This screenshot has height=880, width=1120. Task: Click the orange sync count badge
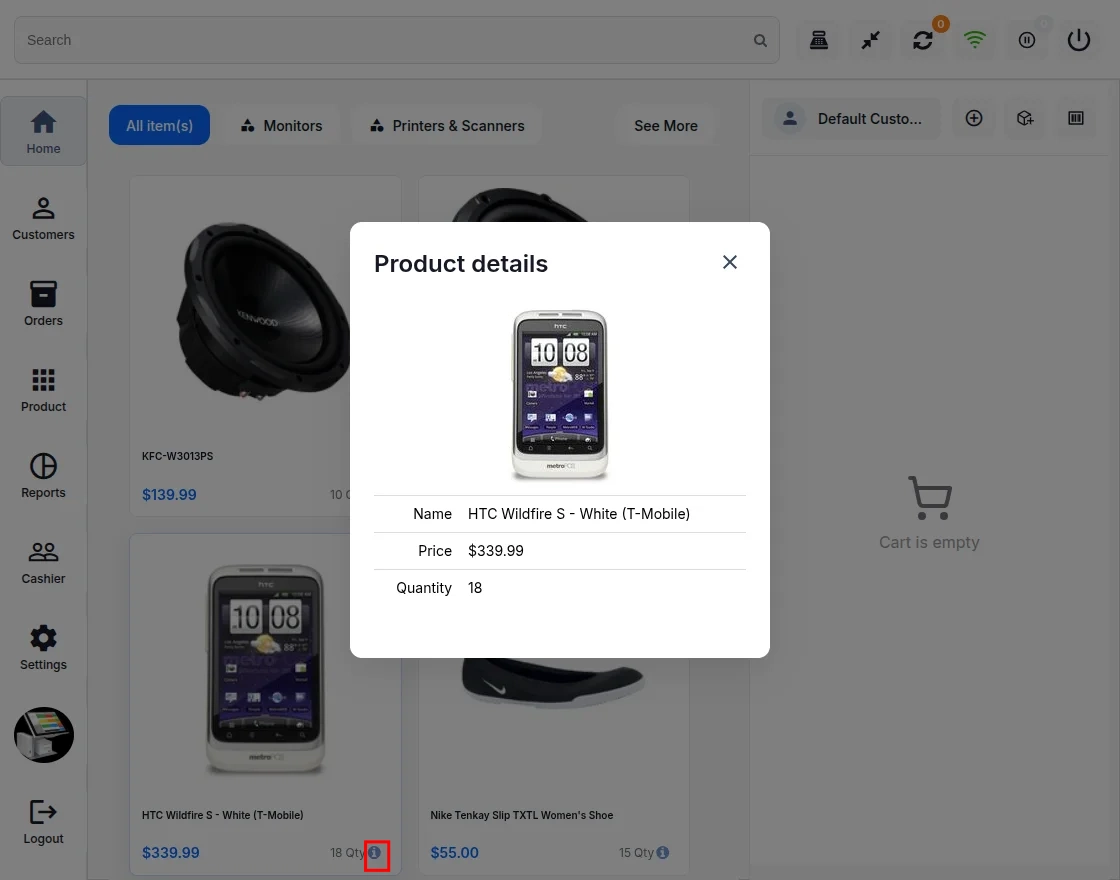click(x=941, y=24)
